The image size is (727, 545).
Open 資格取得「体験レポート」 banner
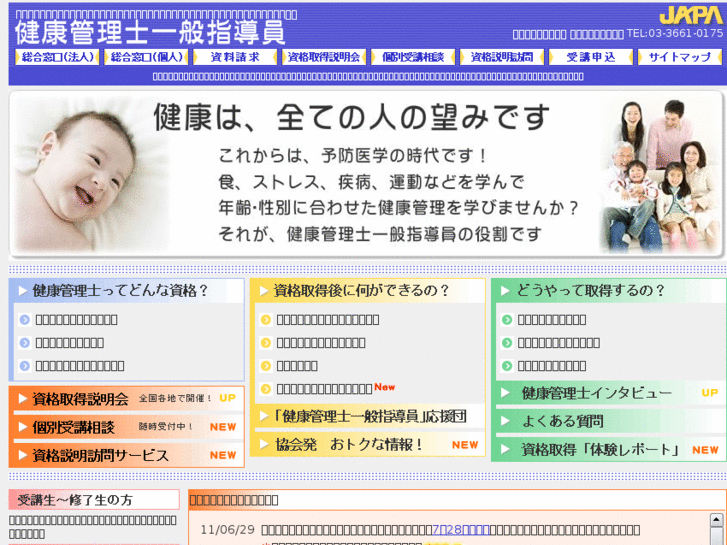click(610, 449)
